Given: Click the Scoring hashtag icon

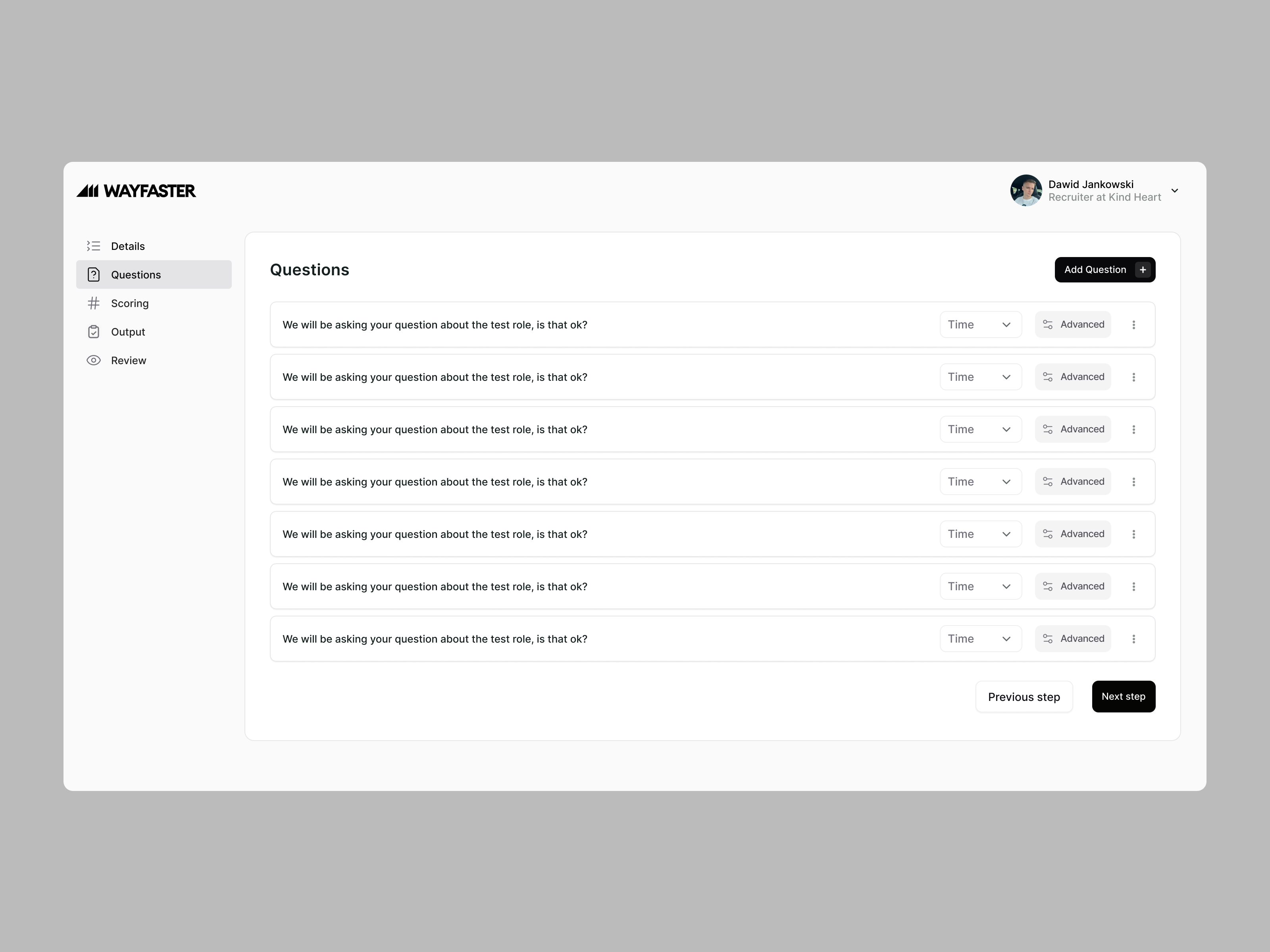Looking at the screenshot, I should (94, 303).
